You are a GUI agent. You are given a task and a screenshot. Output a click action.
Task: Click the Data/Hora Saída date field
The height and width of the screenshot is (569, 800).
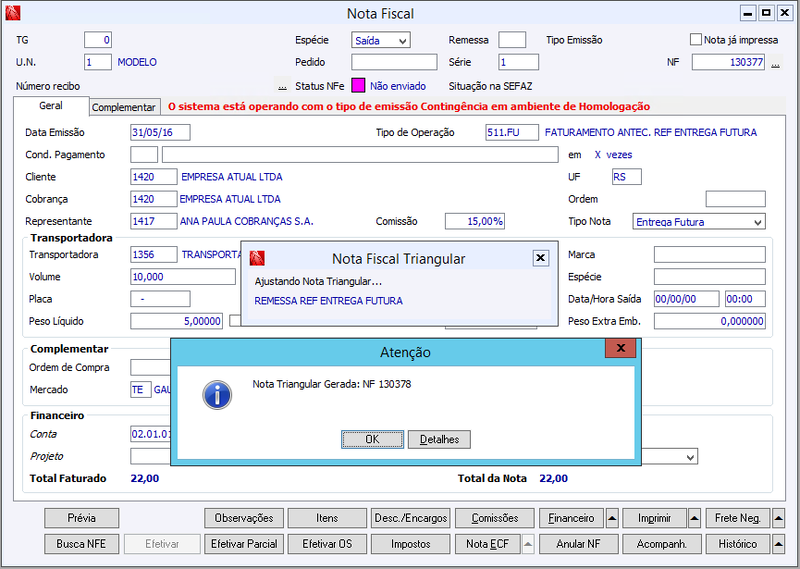pos(687,299)
